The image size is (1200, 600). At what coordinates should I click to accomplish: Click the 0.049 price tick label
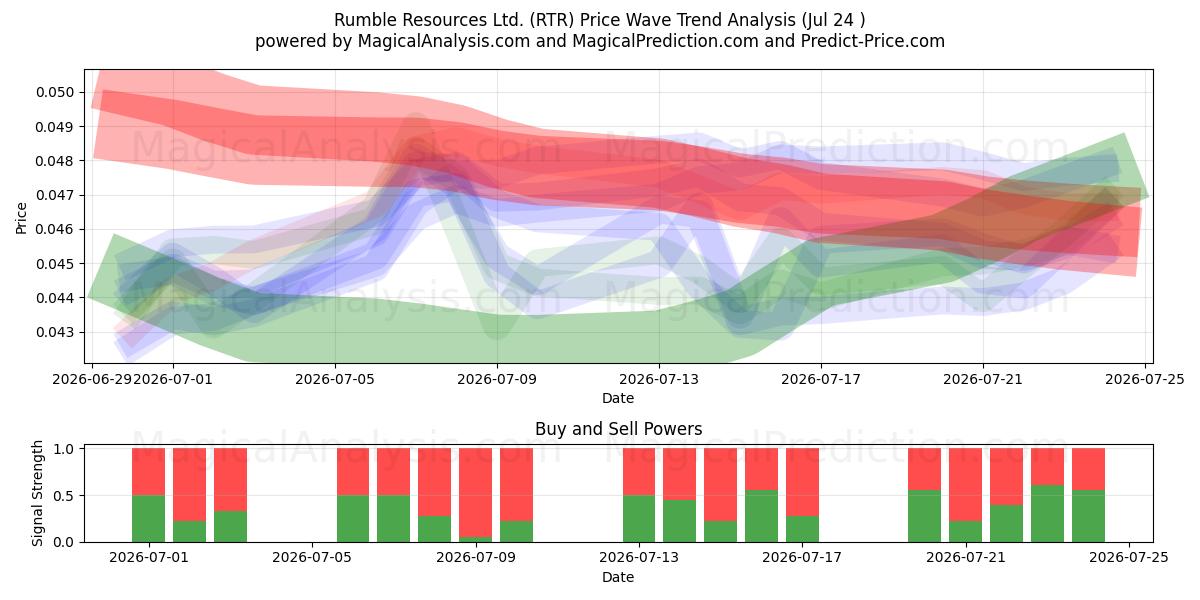(57, 127)
